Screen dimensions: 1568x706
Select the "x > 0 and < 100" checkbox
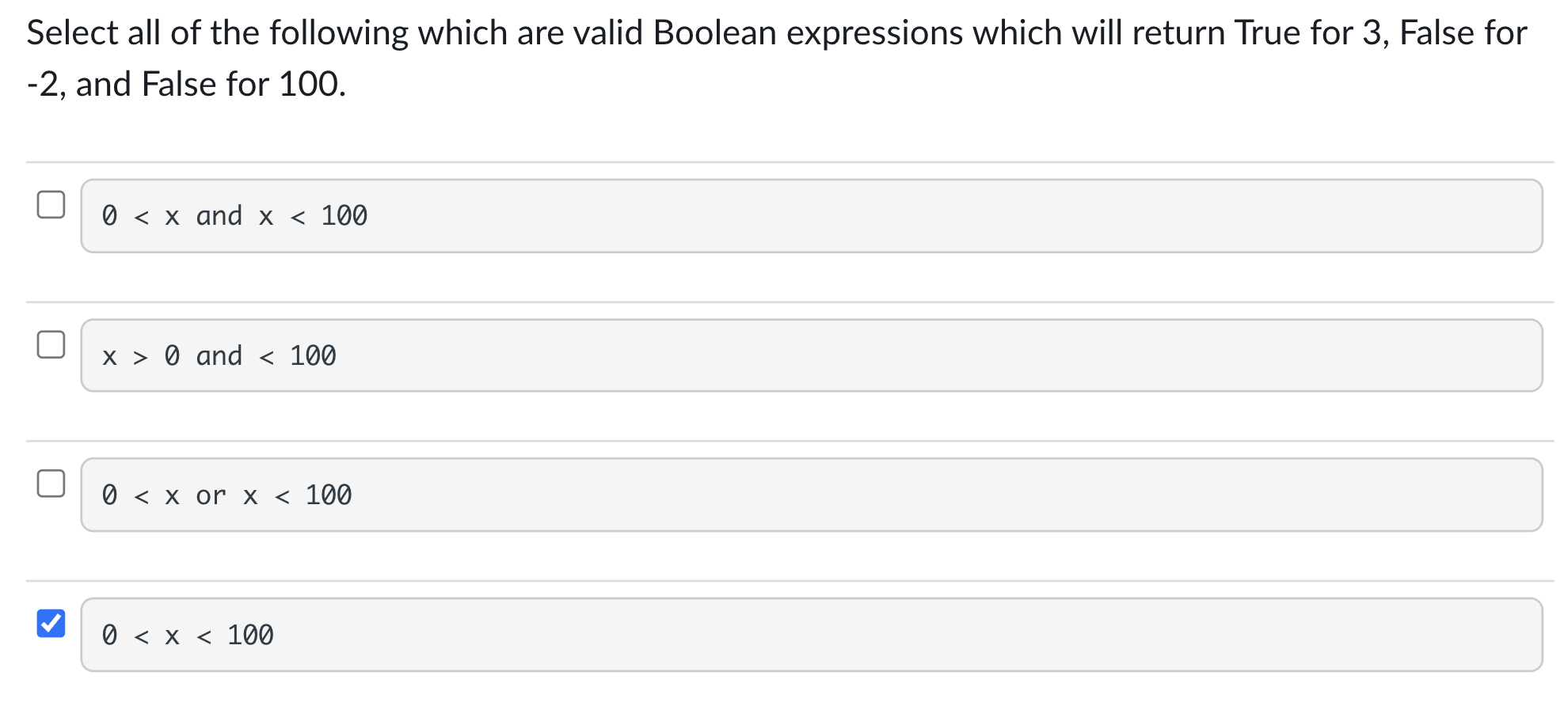pos(51,344)
